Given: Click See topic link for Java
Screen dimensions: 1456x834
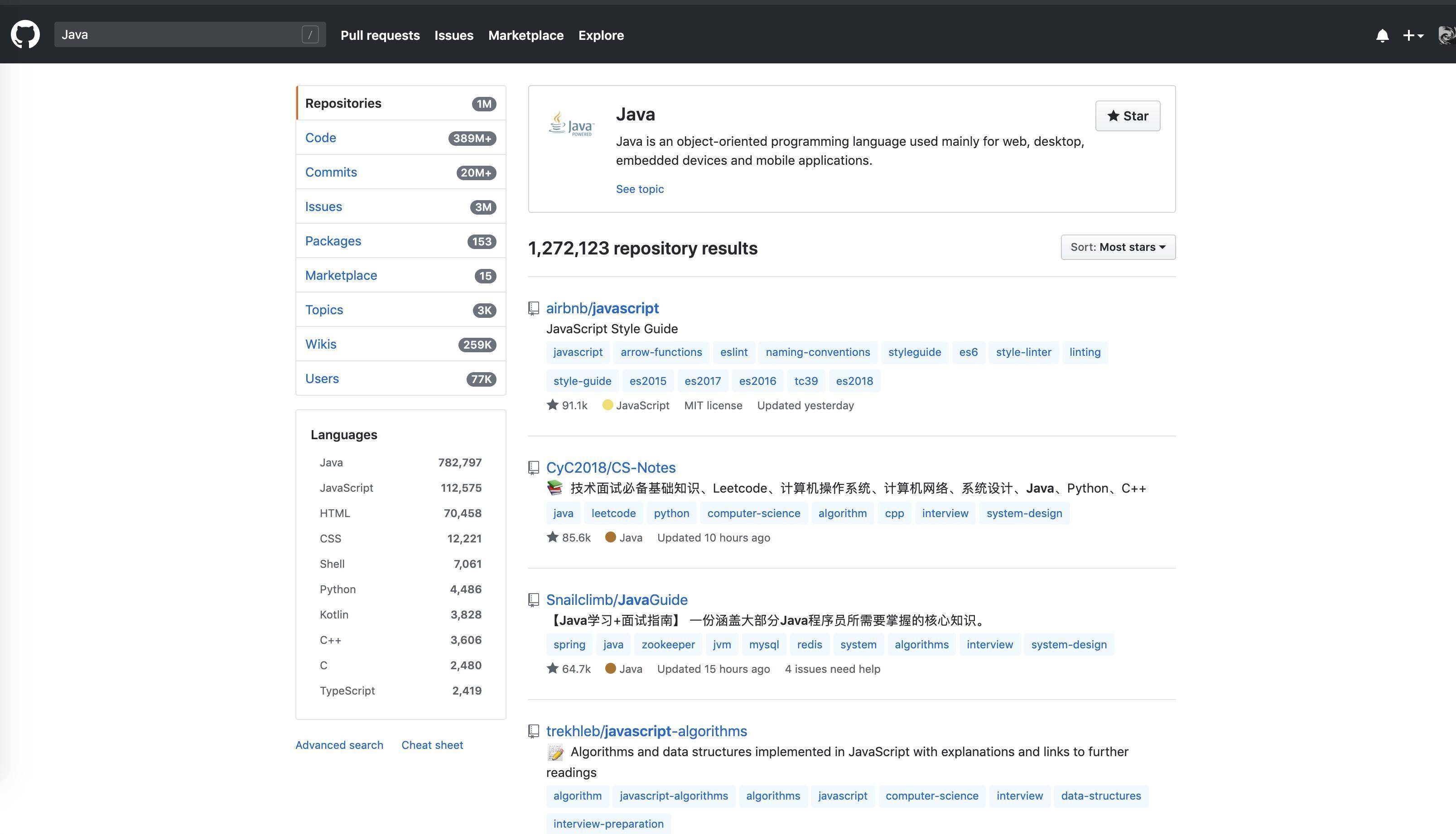Looking at the screenshot, I should 640,188.
